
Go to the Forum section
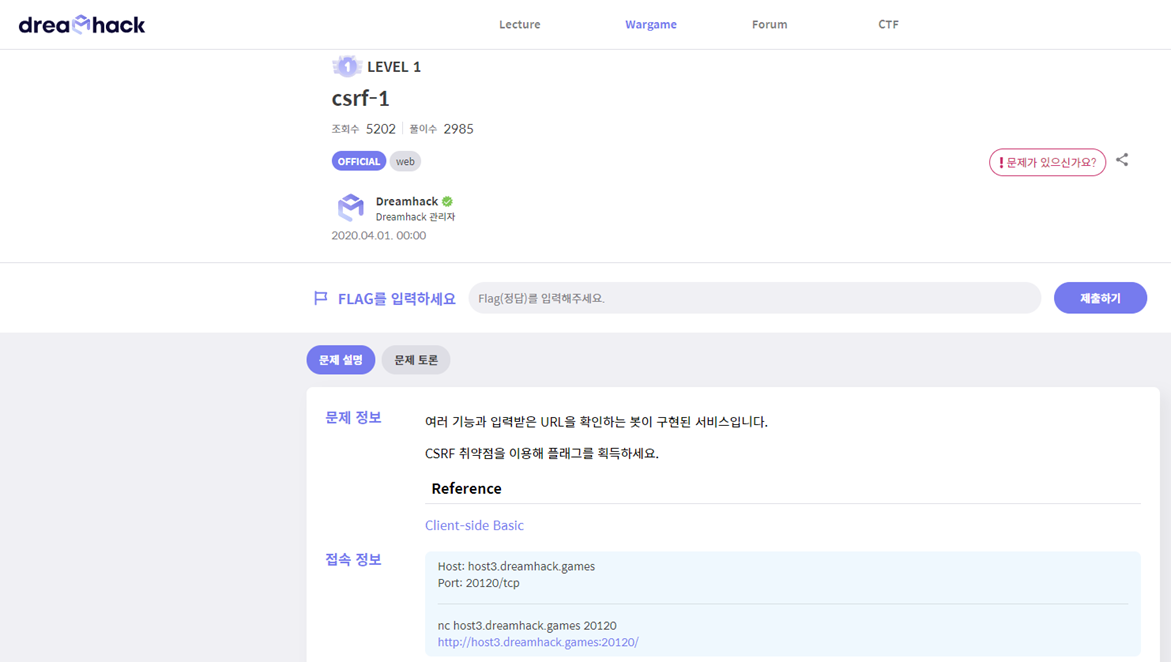click(769, 24)
